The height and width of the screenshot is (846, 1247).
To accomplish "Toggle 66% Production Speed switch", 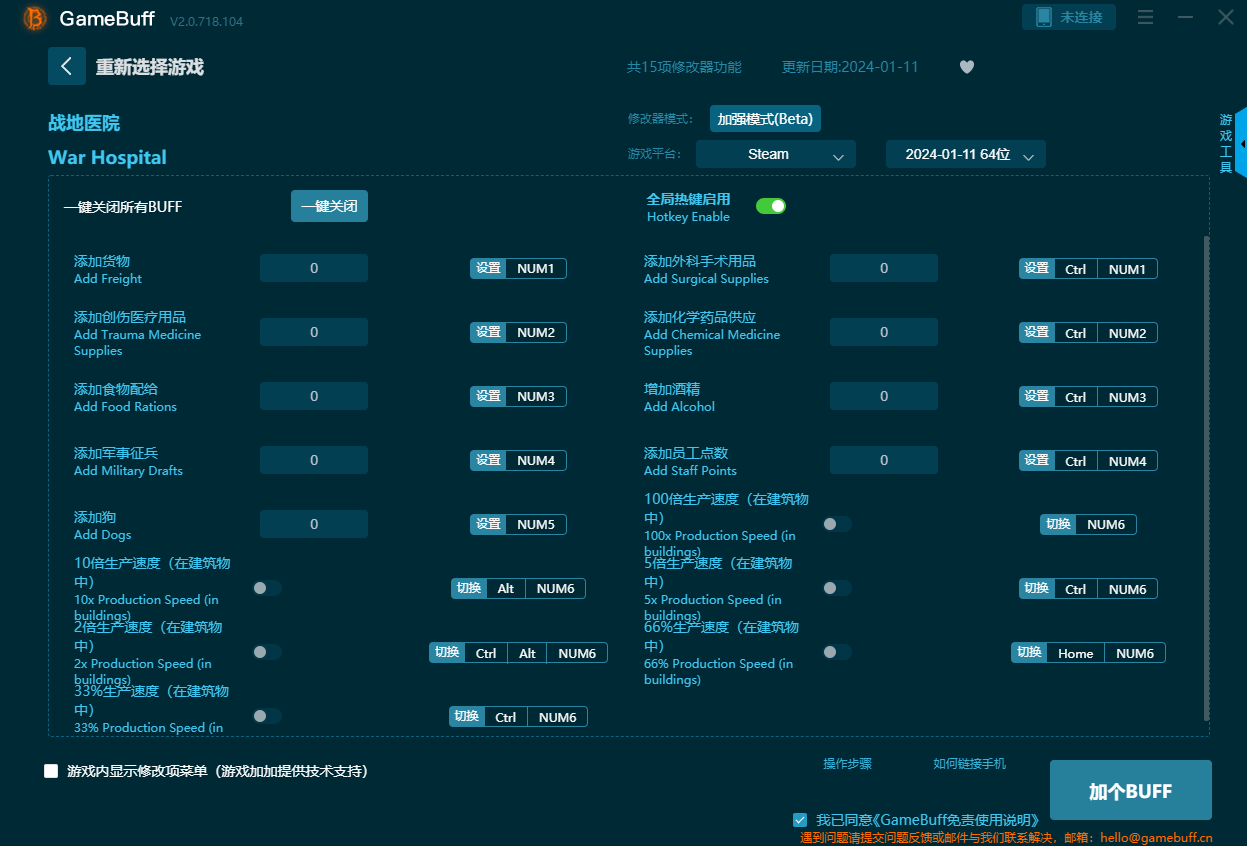I will (837, 652).
